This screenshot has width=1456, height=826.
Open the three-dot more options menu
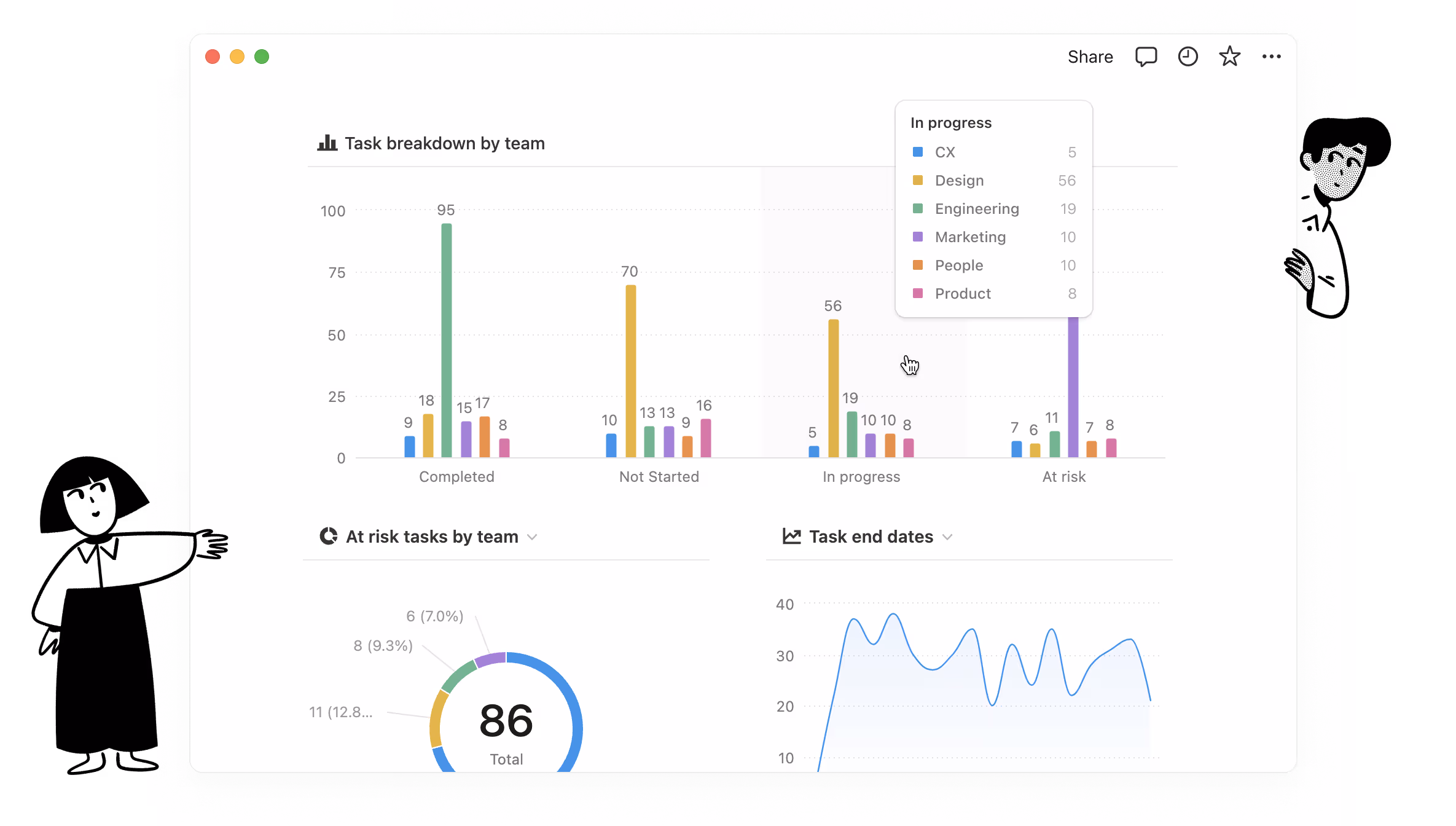click(1271, 57)
